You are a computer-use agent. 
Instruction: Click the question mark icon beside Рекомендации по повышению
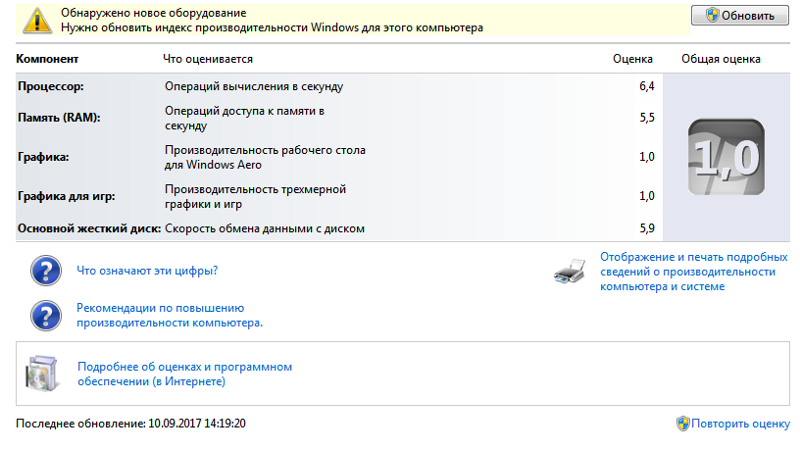46,316
